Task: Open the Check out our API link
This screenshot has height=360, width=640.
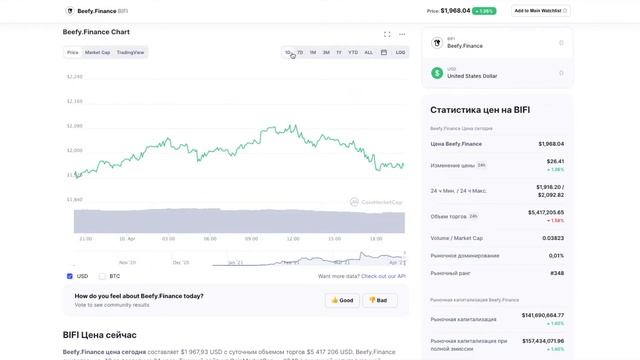Action: [x=383, y=276]
